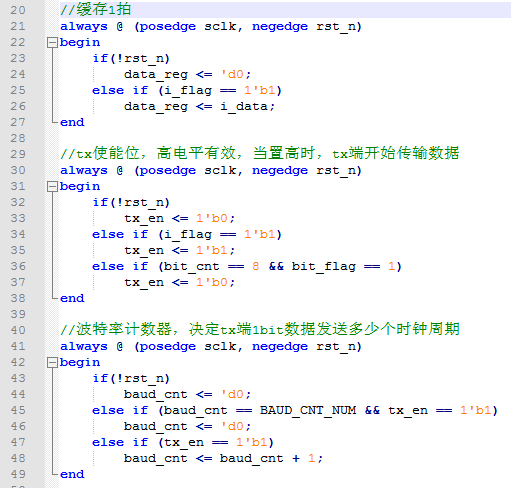Click line number 20 in the margin

[18, 10]
